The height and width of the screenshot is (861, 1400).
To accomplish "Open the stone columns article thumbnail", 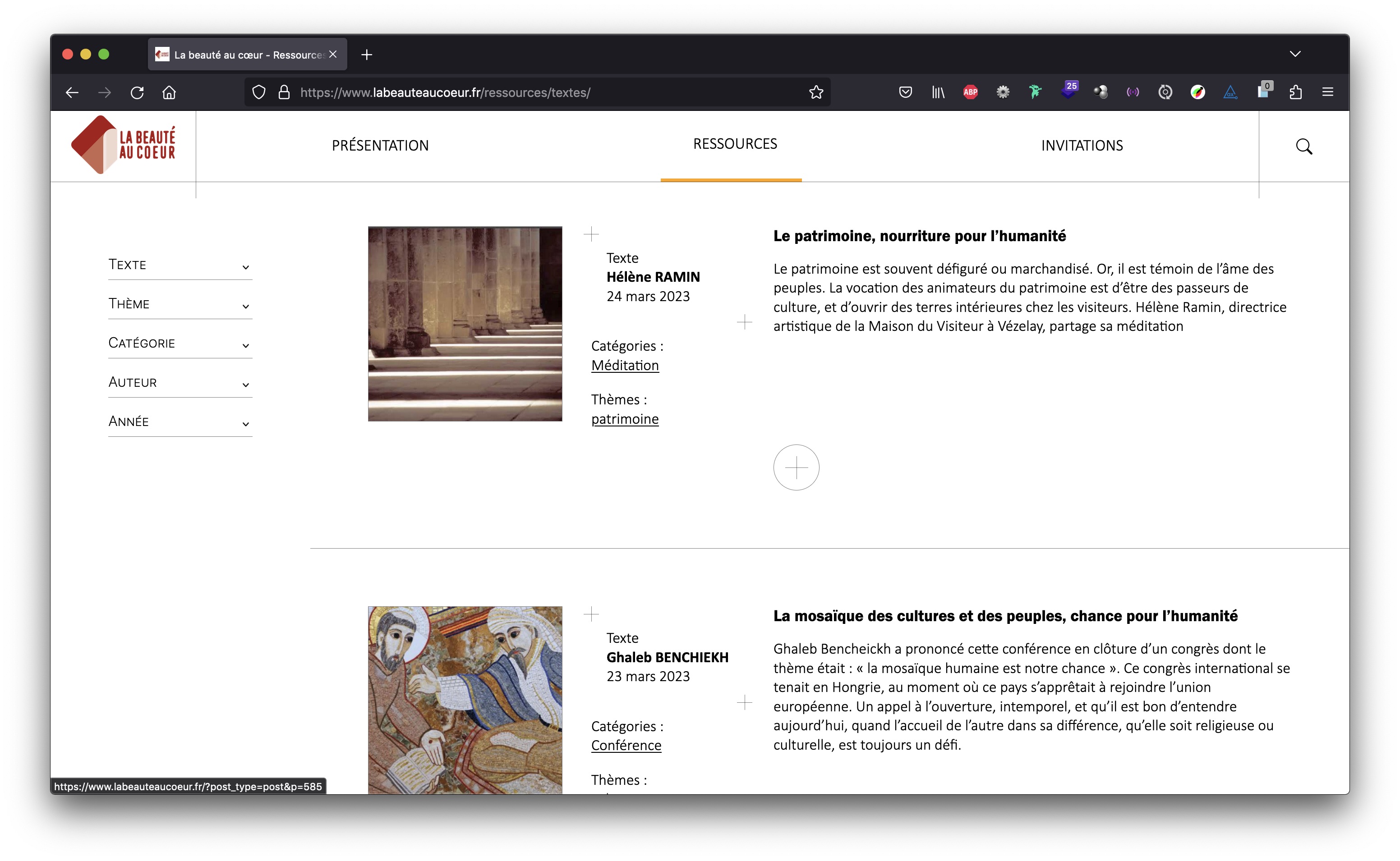I will tap(465, 324).
